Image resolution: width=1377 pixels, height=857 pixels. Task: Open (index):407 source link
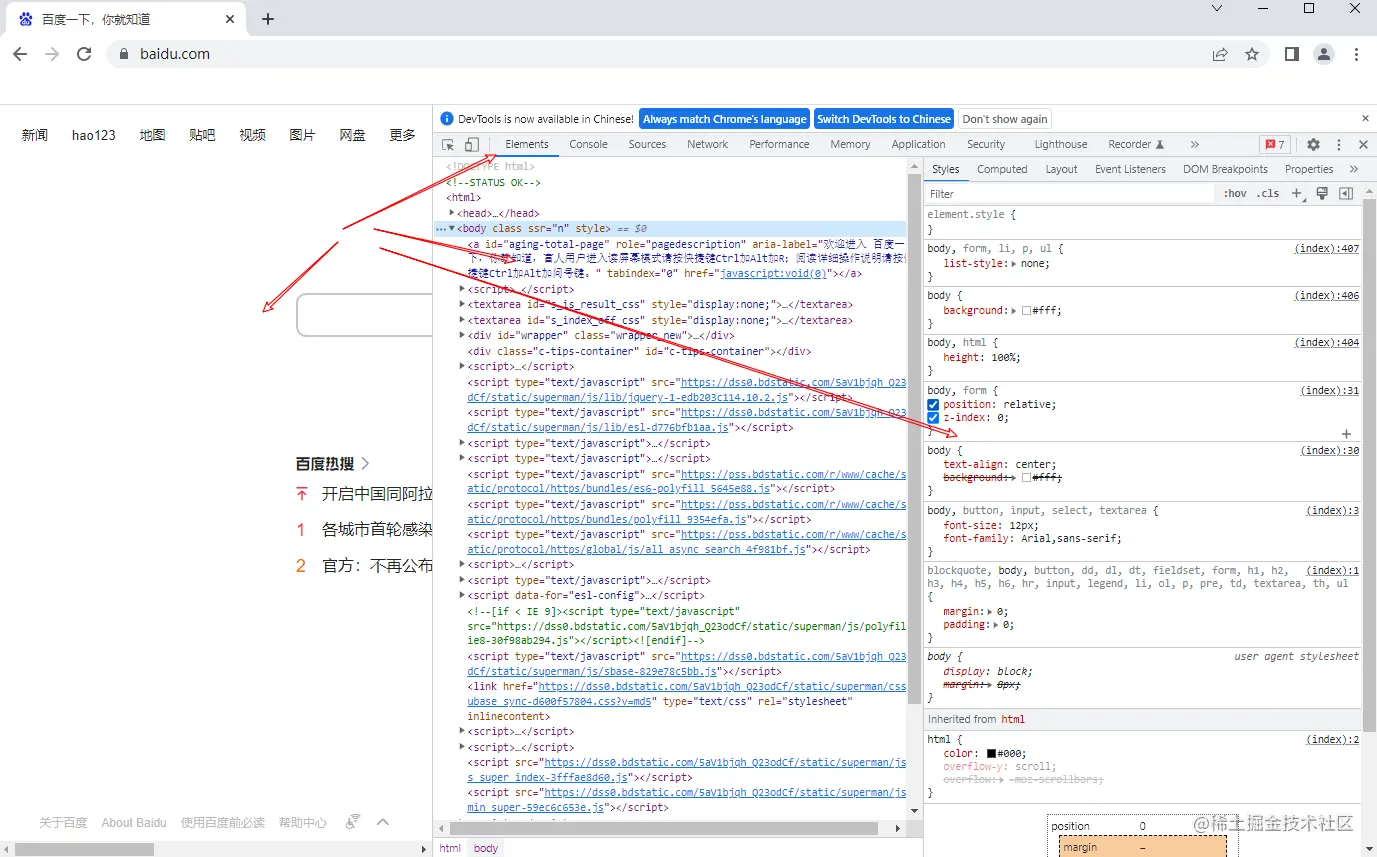(1327, 248)
